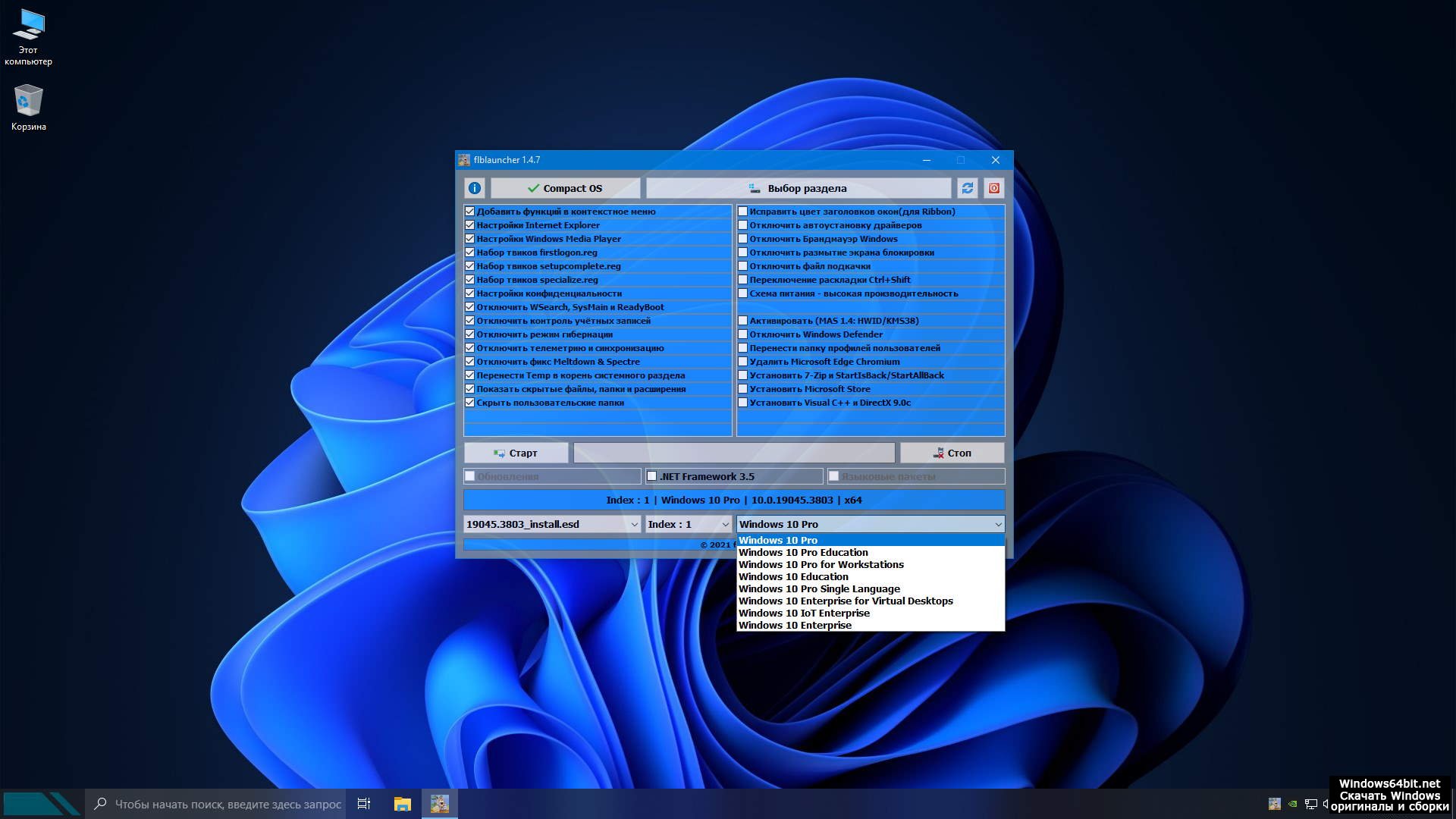Tick the .NET Framework 3.5 checkbox
The image size is (1456, 819).
point(651,476)
